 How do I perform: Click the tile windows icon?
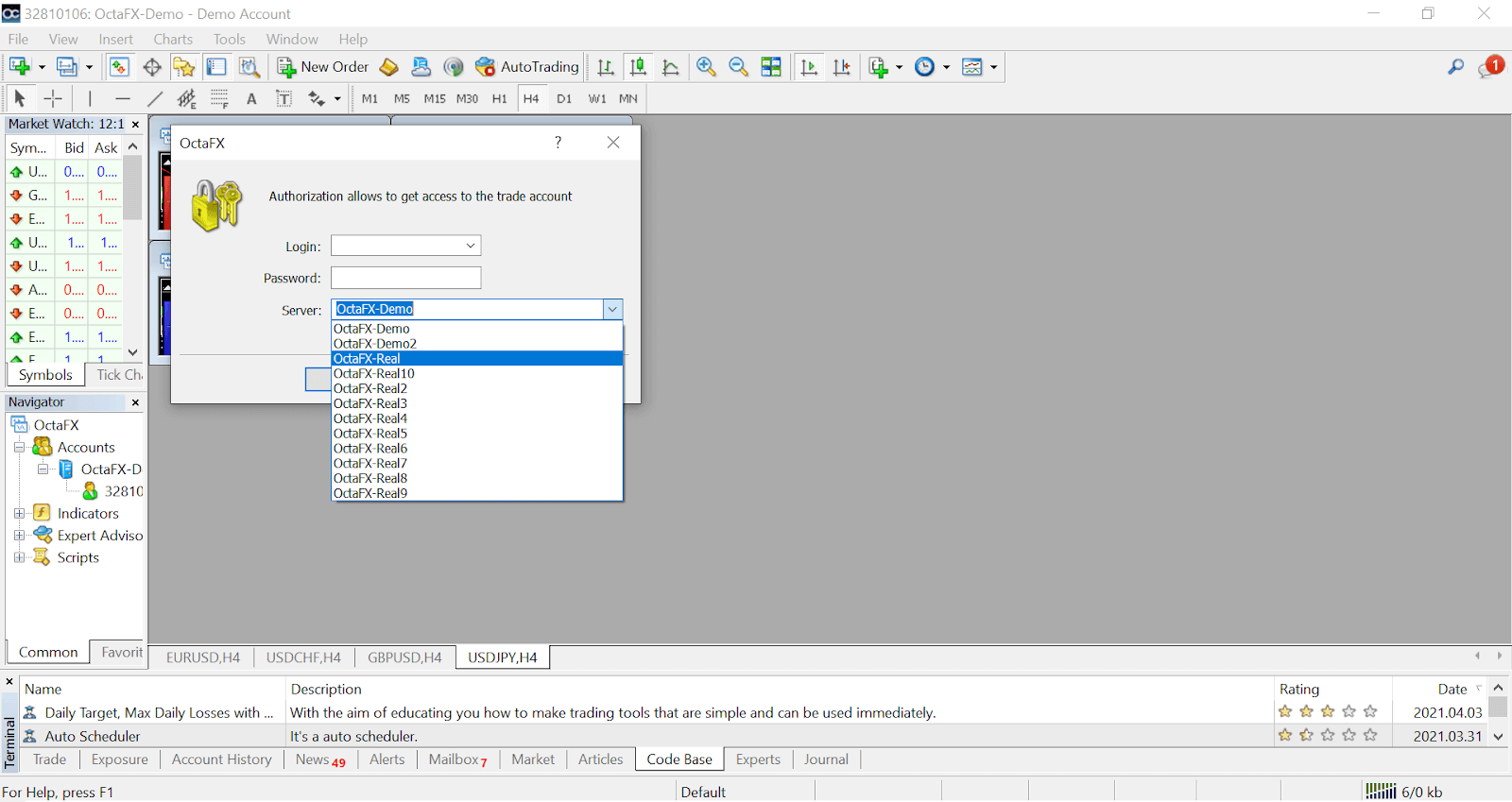[x=771, y=67]
